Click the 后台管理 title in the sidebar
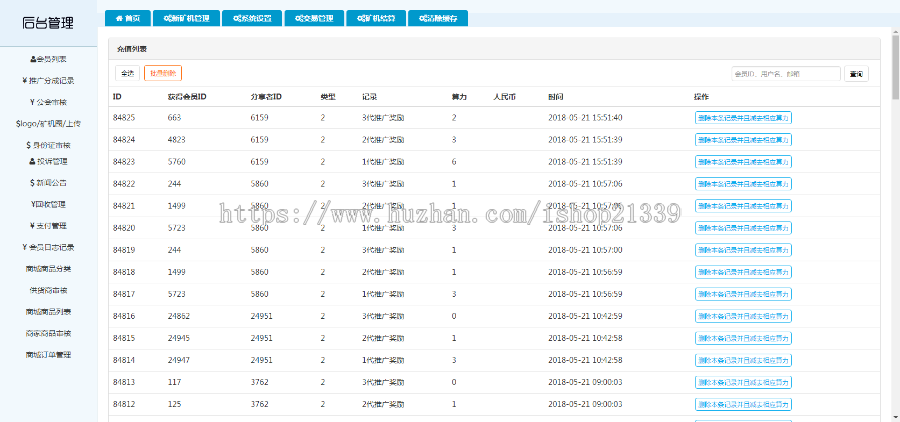 tap(48, 24)
